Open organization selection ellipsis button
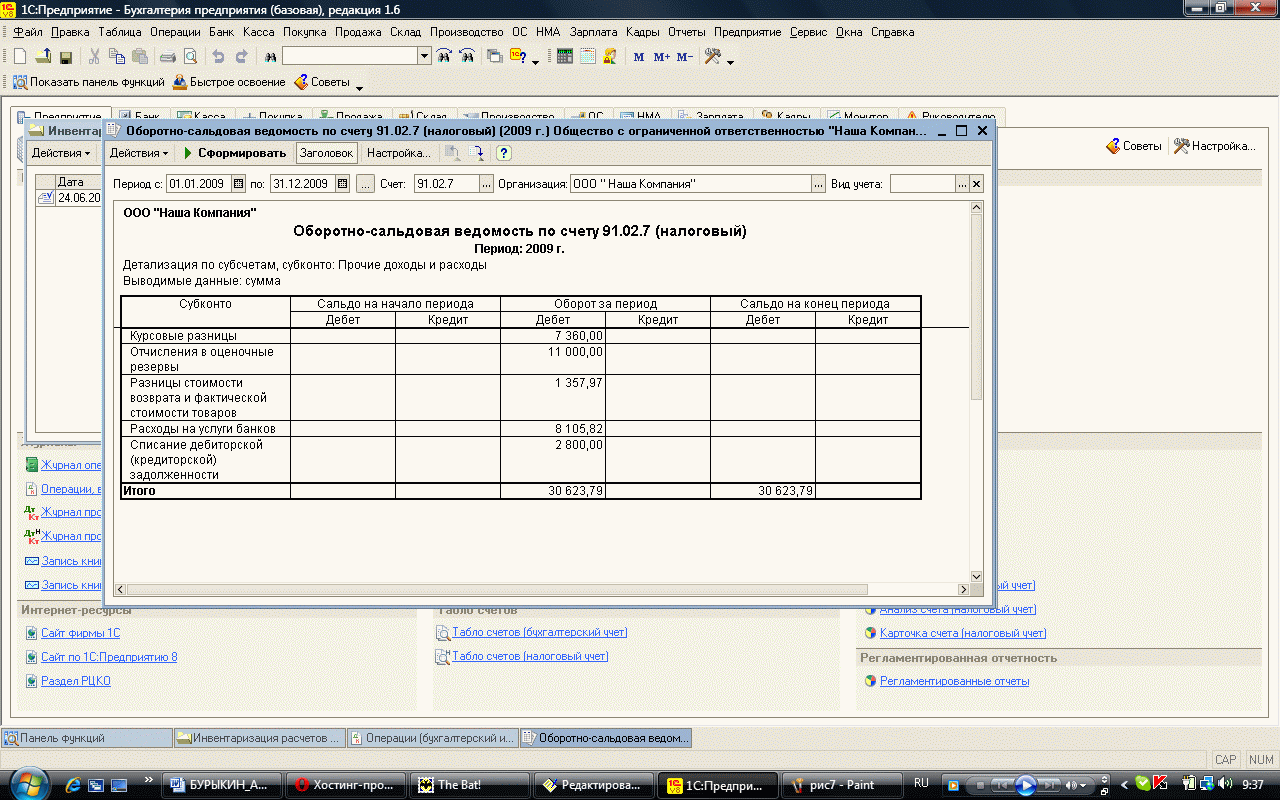Screen dimensions: 1280x800 pyautogui.click(x=819, y=184)
